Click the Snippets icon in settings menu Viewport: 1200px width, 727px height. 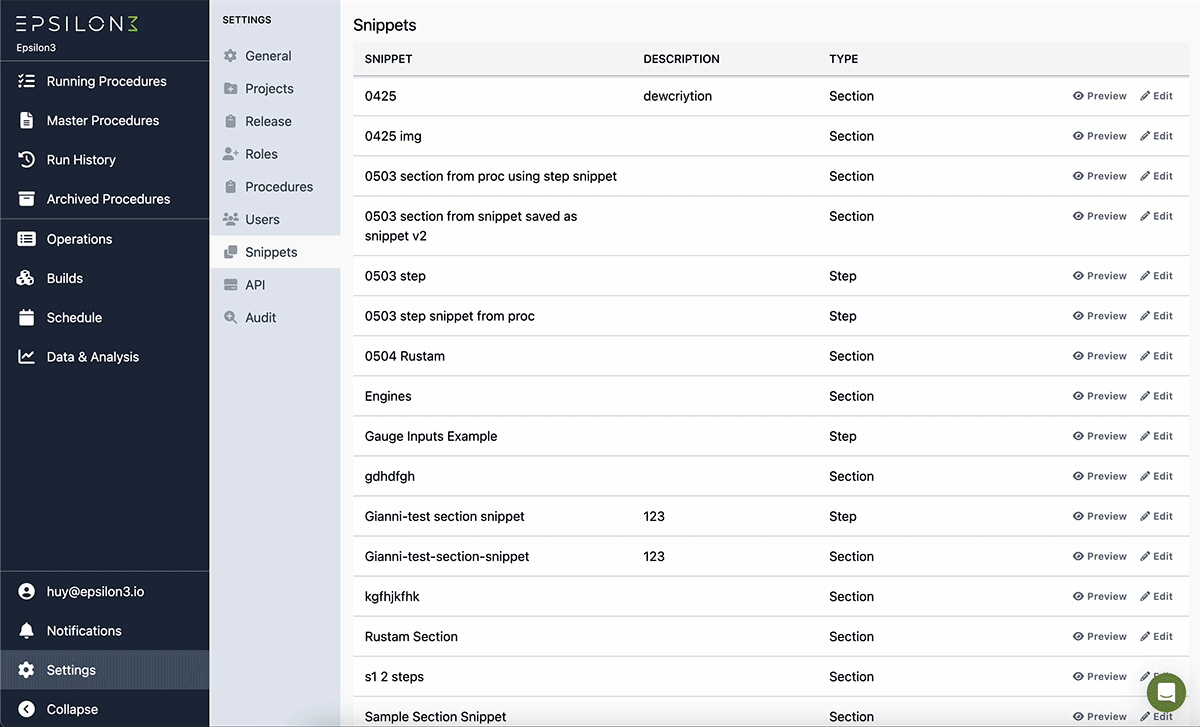click(230, 252)
